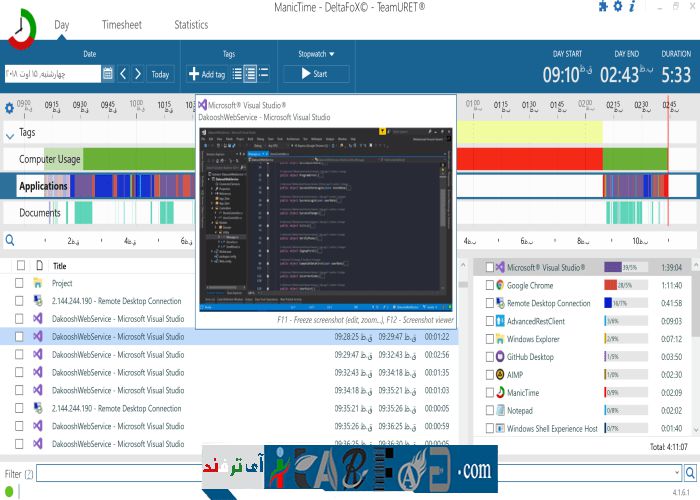
Task: Open settings gear in the title bar
Action: (x=618, y=7)
